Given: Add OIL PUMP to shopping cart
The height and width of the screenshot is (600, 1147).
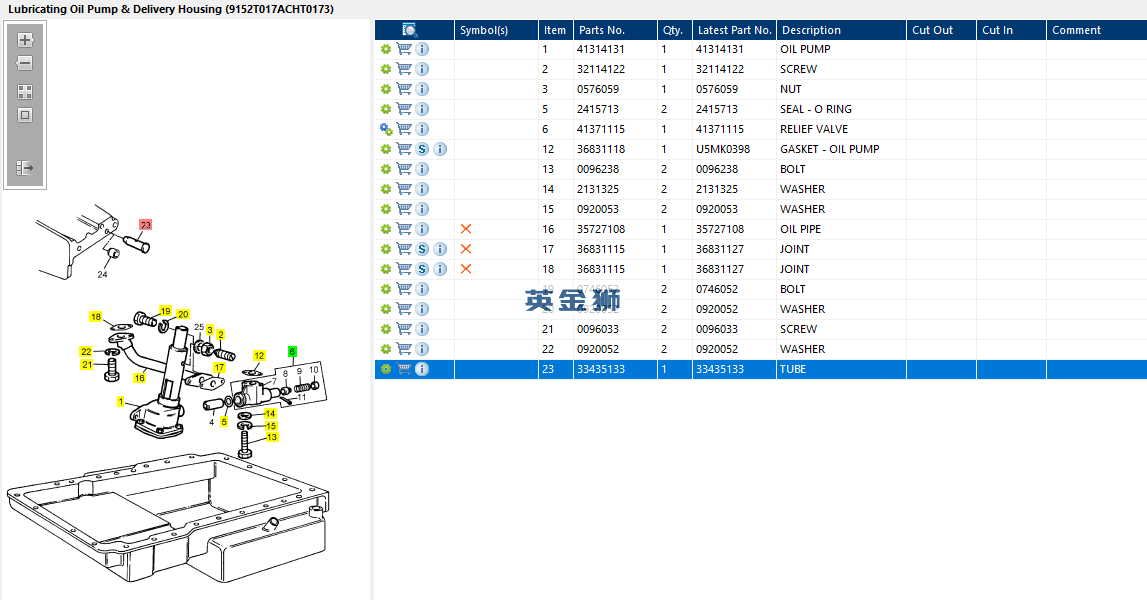Looking at the screenshot, I should [404, 49].
